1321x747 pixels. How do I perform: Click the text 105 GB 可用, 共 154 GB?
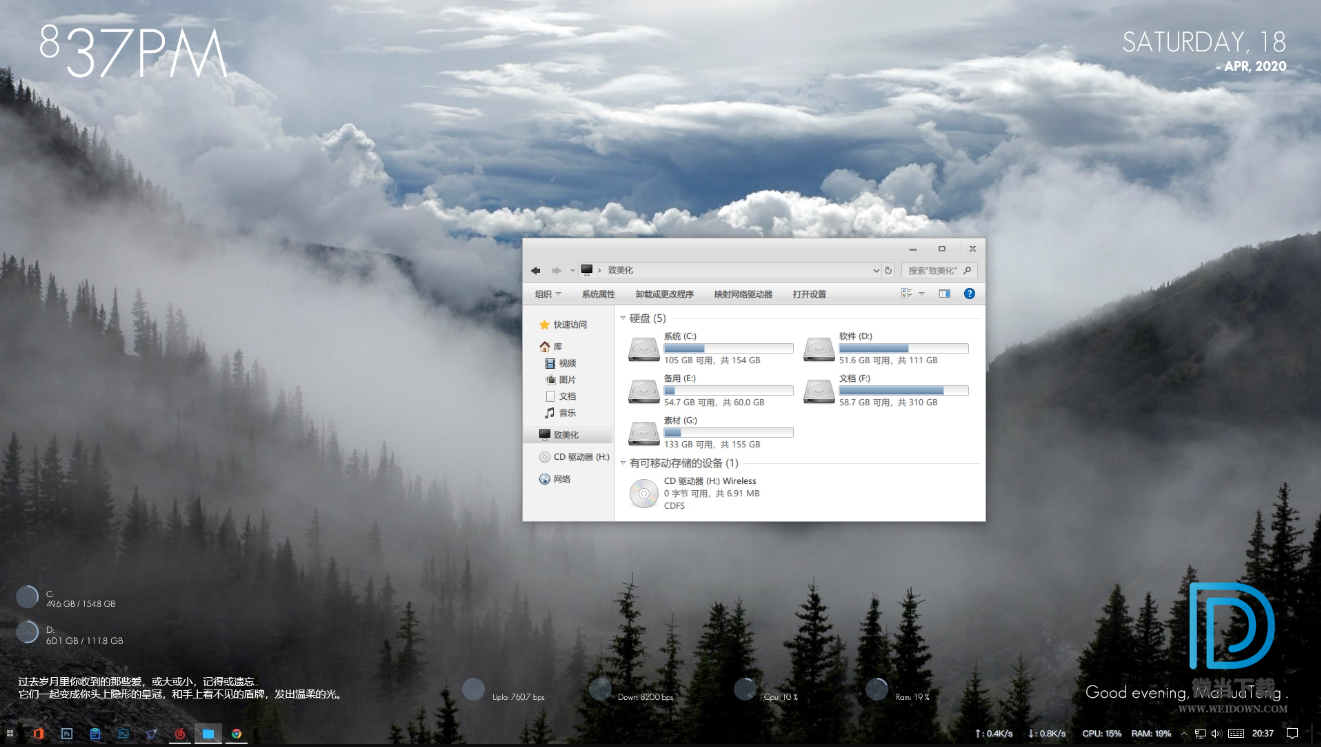pyautogui.click(x=712, y=360)
